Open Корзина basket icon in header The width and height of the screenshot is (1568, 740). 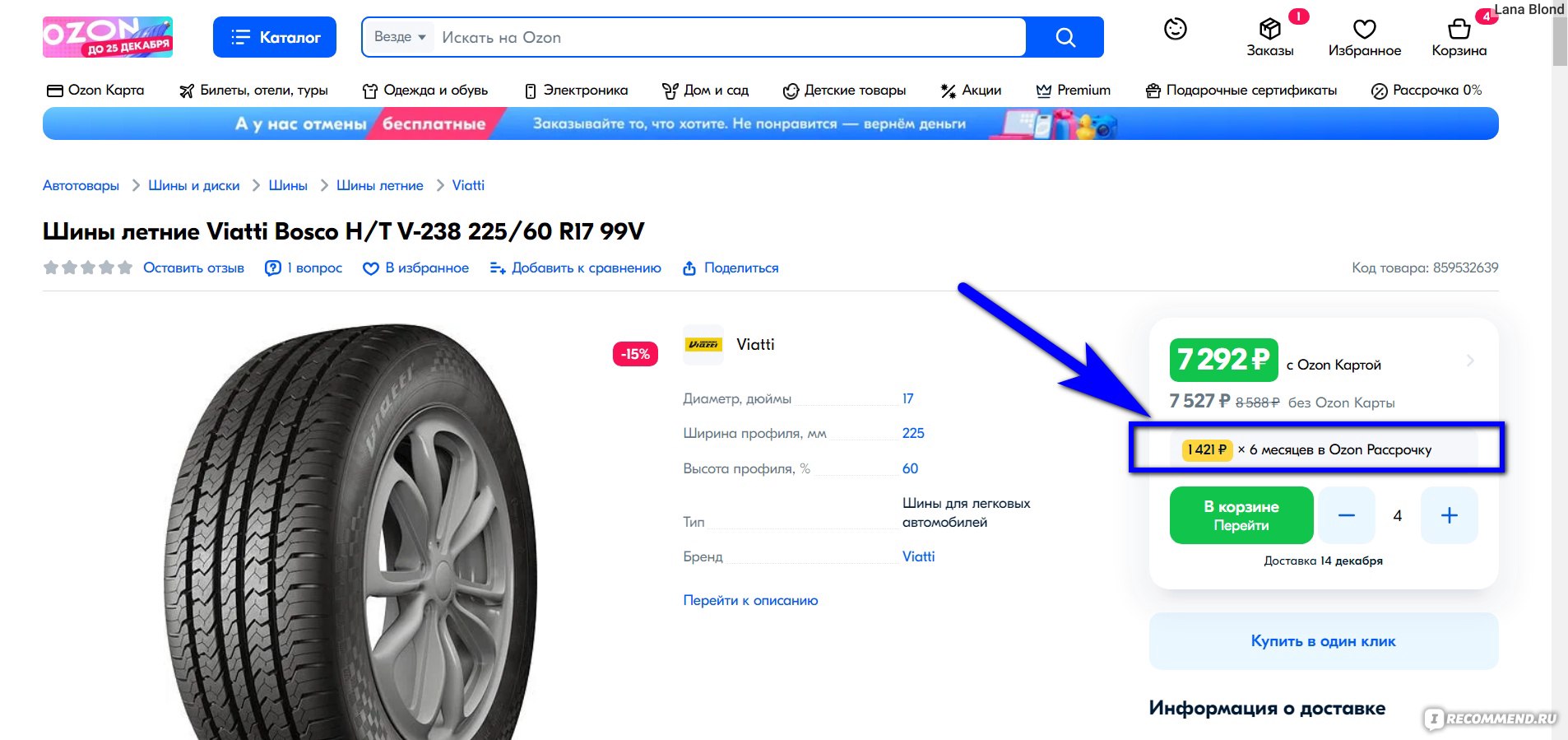(x=1459, y=37)
